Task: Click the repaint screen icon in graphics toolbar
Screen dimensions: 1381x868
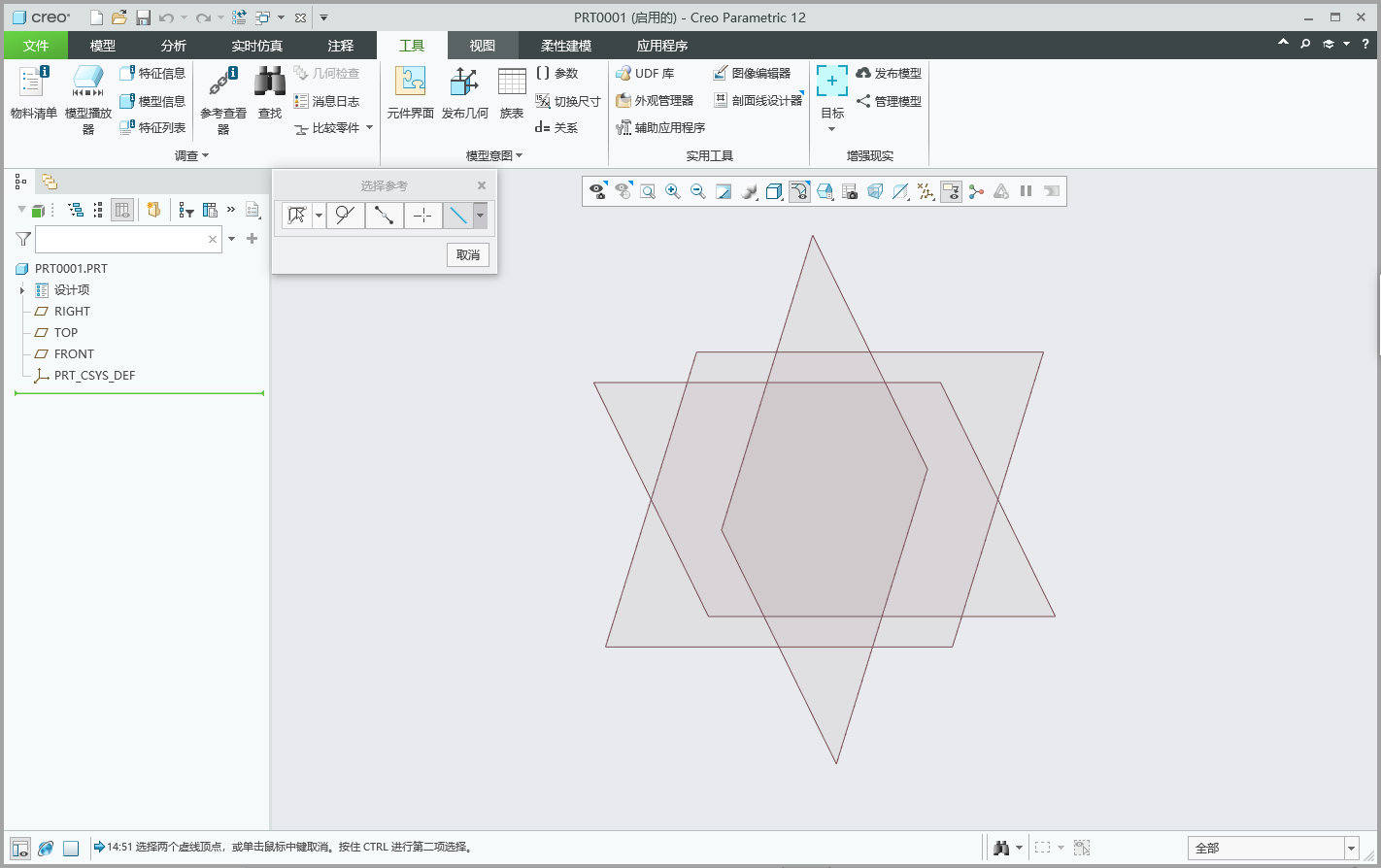Action: click(724, 191)
